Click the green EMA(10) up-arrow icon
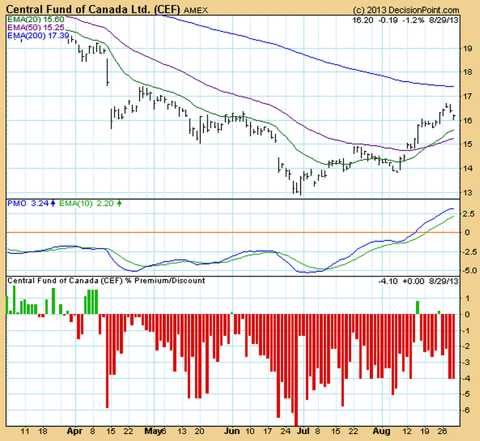480x441 pixels. coord(119,203)
